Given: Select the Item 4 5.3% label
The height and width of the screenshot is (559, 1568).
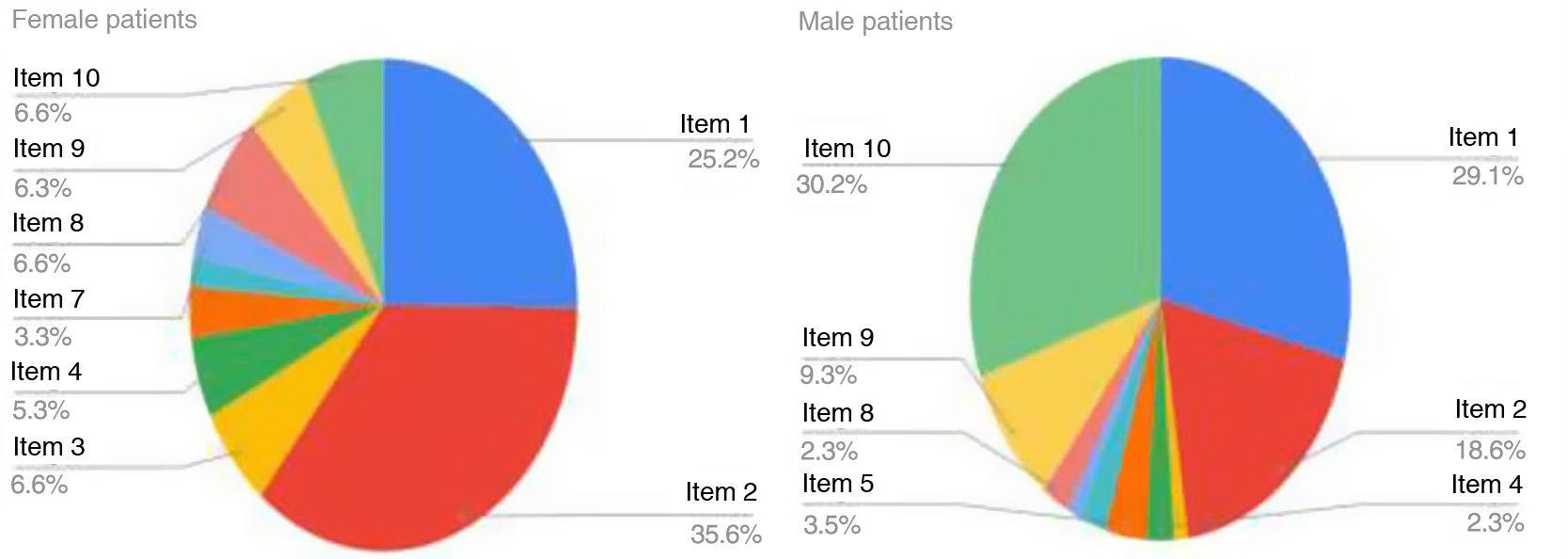Looking at the screenshot, I should (x=45, y=391).
